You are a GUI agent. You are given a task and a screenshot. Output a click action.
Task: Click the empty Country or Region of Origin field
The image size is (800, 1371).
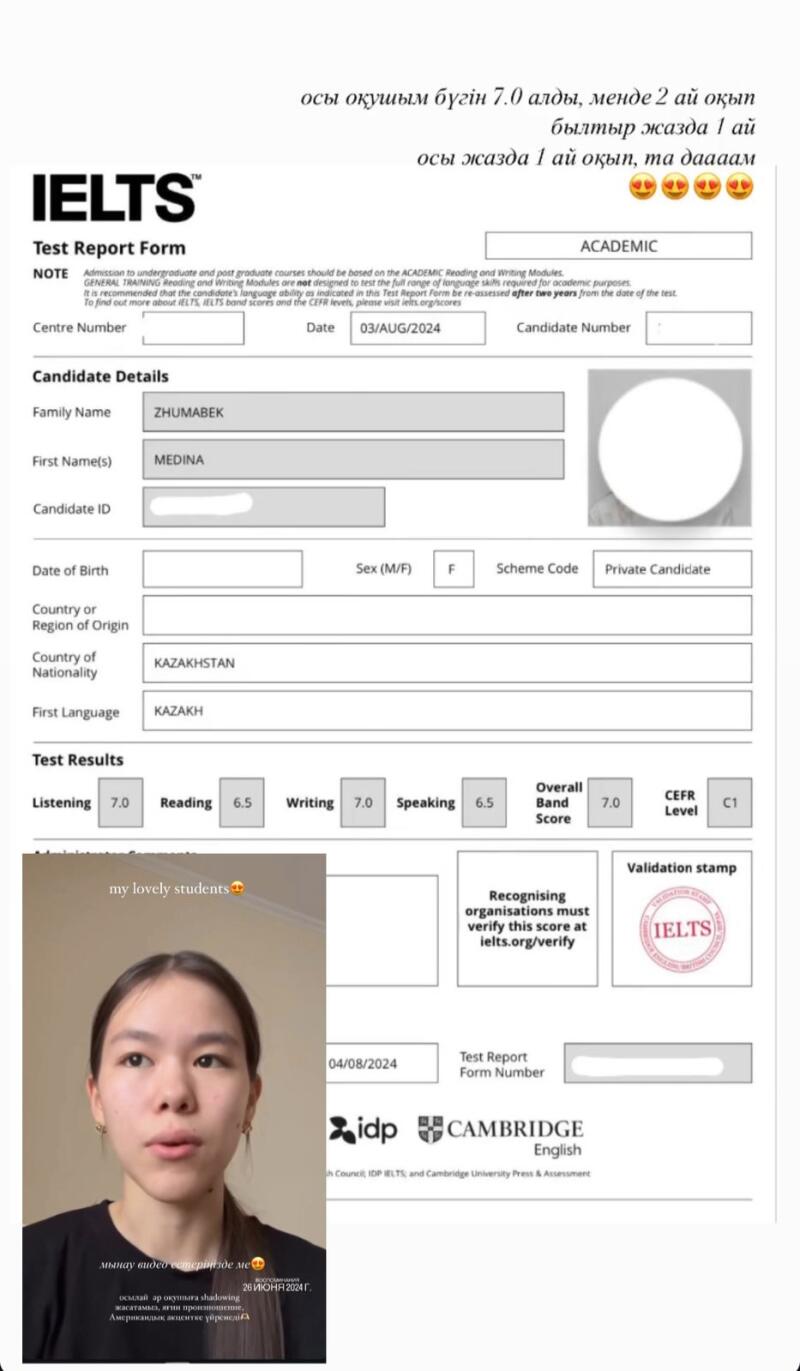pos(447,615)
